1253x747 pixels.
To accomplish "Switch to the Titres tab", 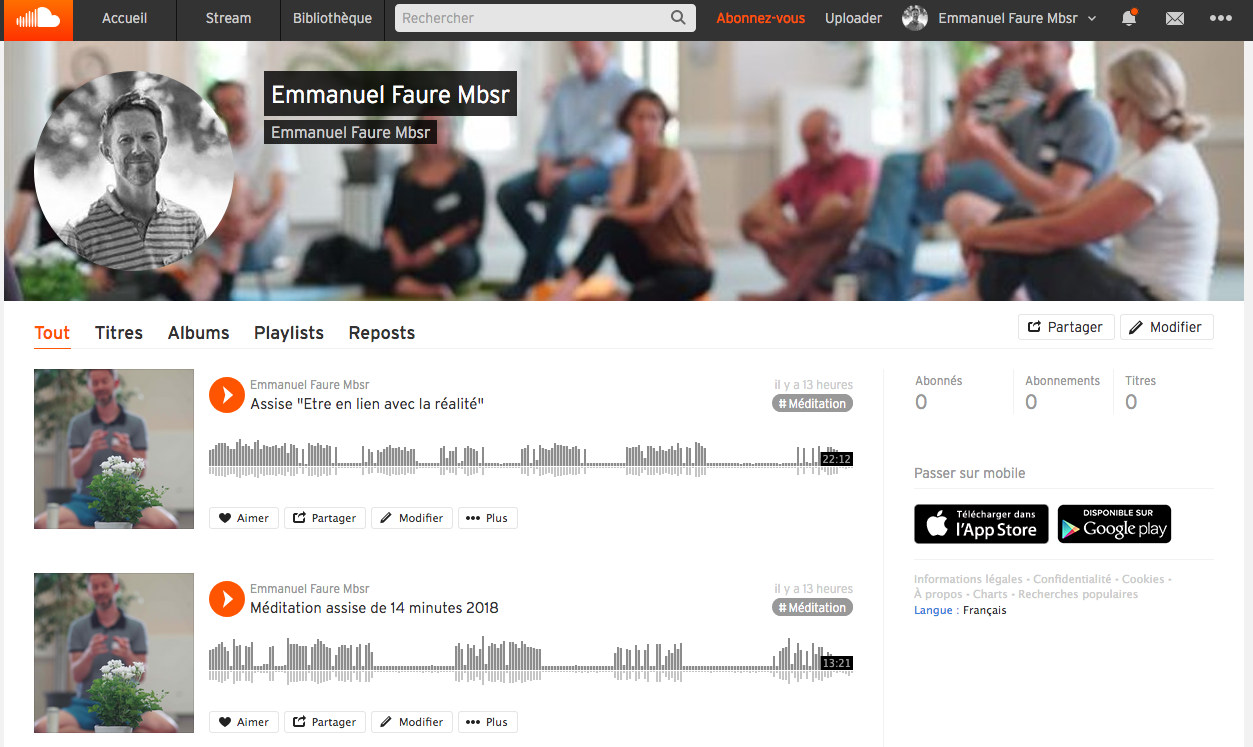I will pyautogui.click(x=119, y=333).
